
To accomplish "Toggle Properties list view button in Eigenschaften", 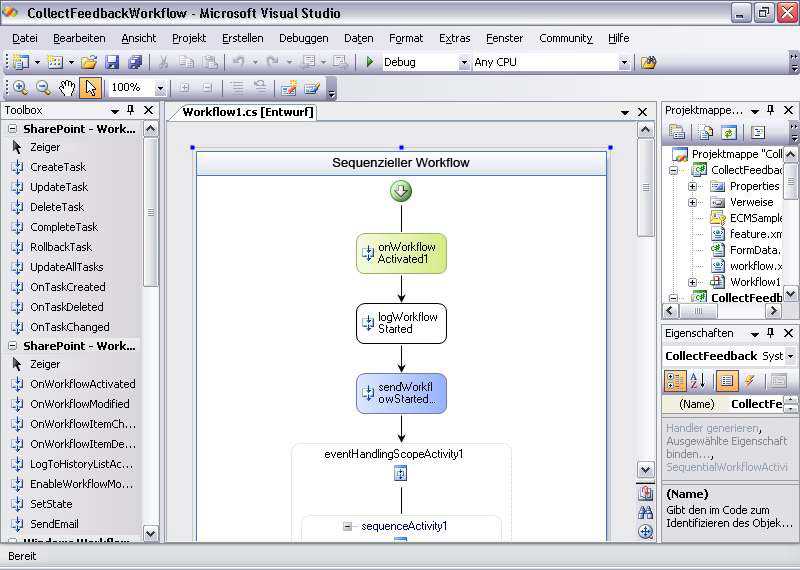I will coord(727,381).
